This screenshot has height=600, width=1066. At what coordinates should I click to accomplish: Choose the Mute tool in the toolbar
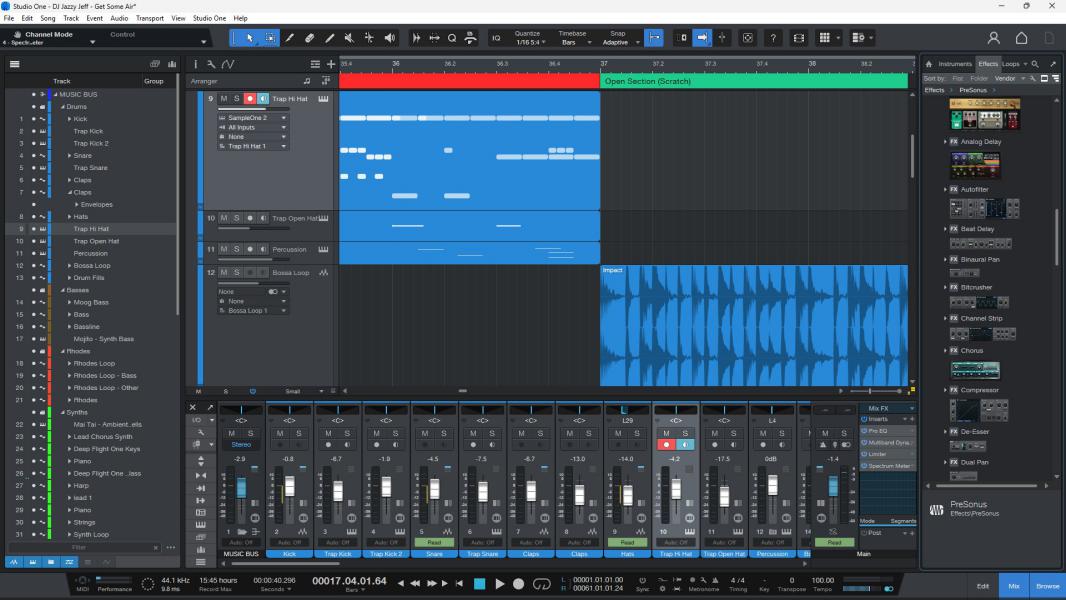coord(349,38)
